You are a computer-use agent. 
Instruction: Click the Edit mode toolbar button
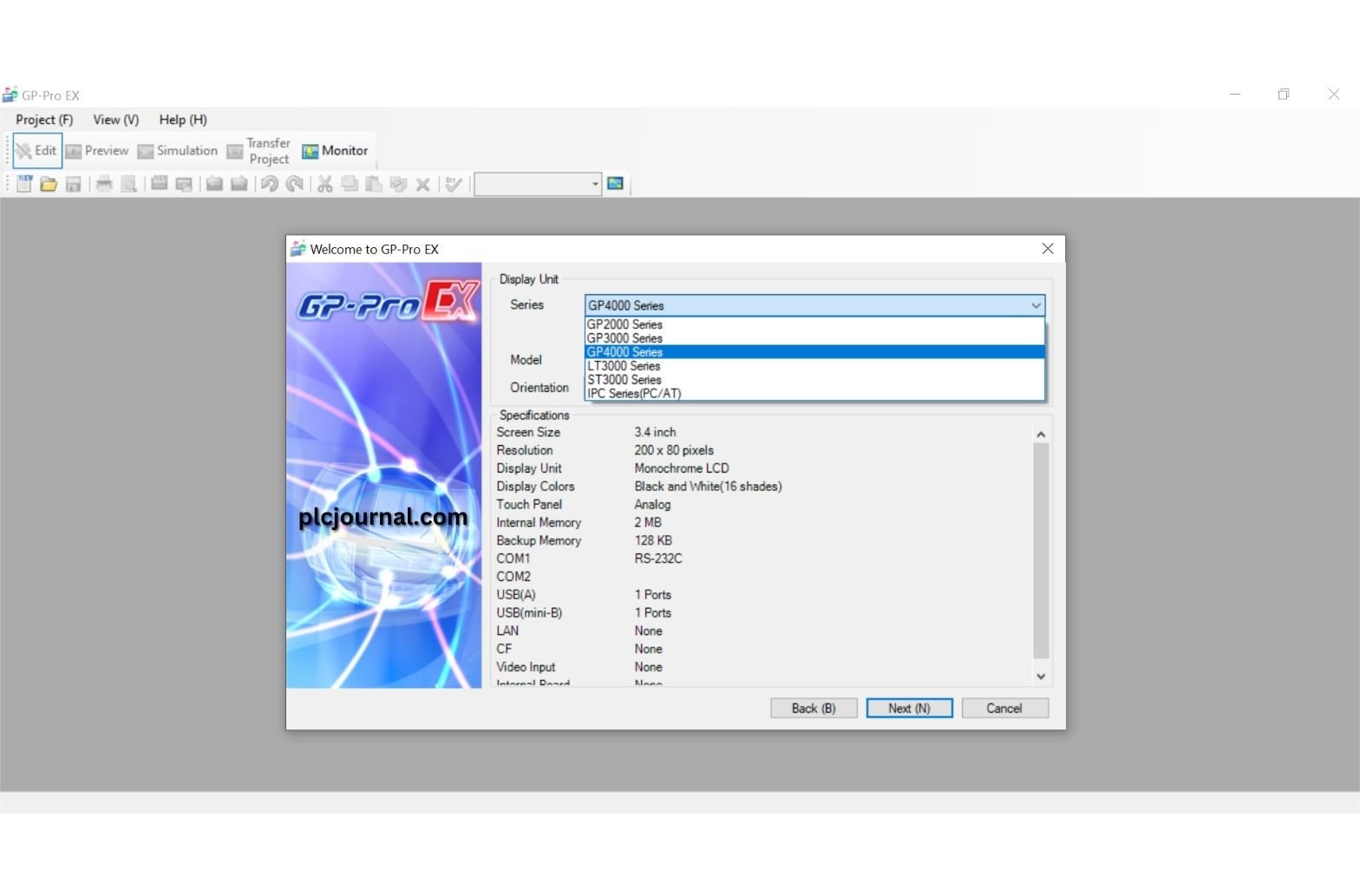click(37, 151)
